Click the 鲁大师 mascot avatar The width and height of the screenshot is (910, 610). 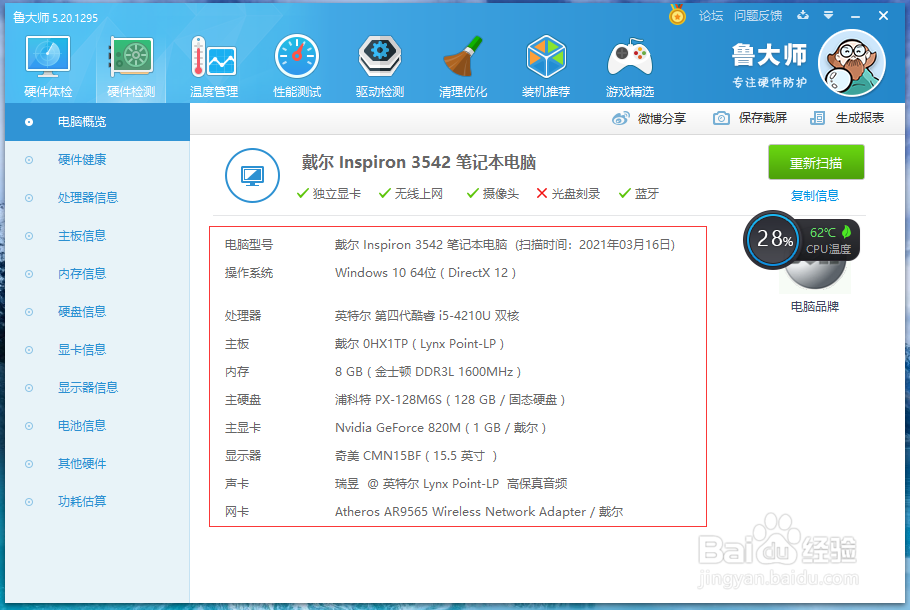(x=851, y=63)
